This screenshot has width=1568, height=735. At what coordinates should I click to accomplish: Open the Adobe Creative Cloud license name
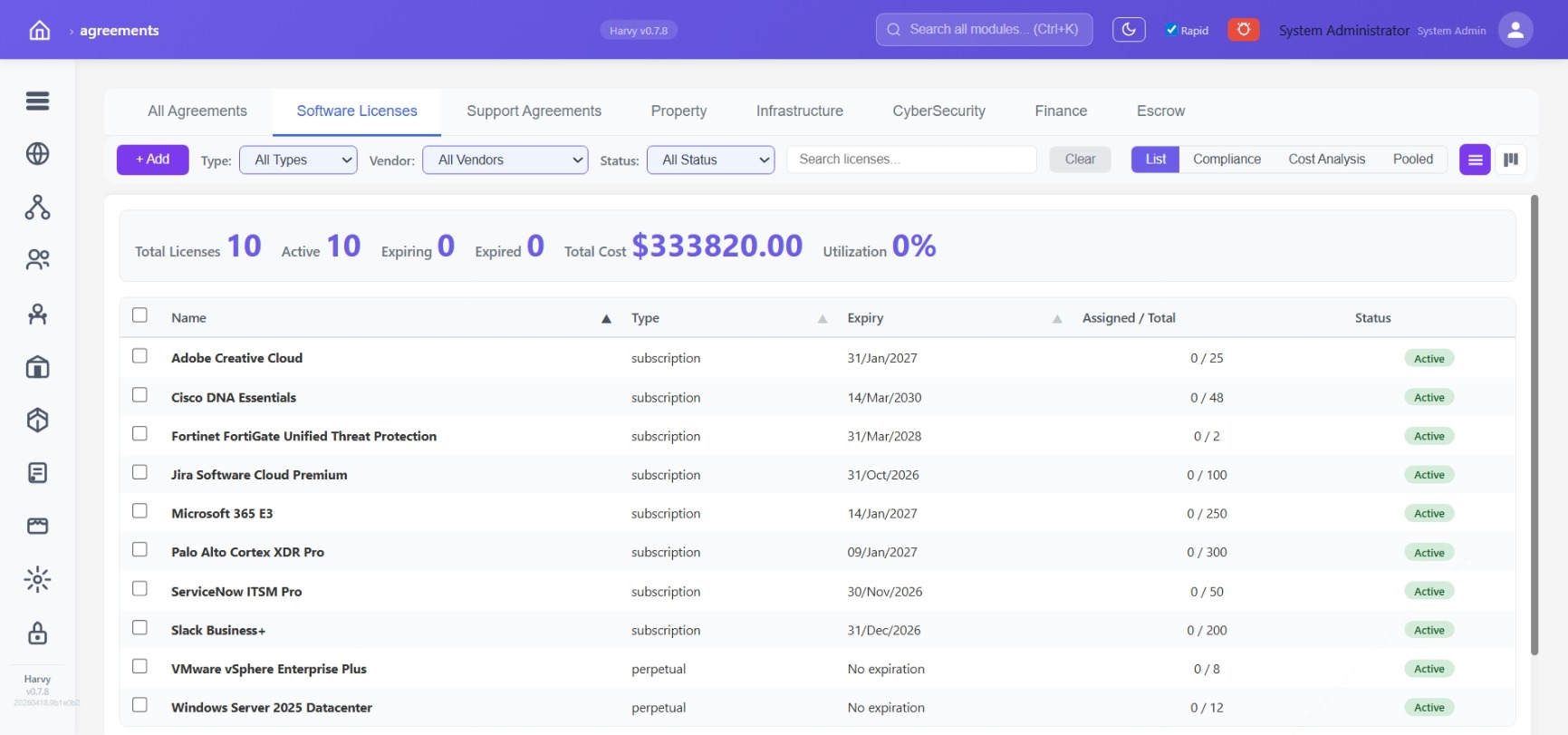[237, 358]
